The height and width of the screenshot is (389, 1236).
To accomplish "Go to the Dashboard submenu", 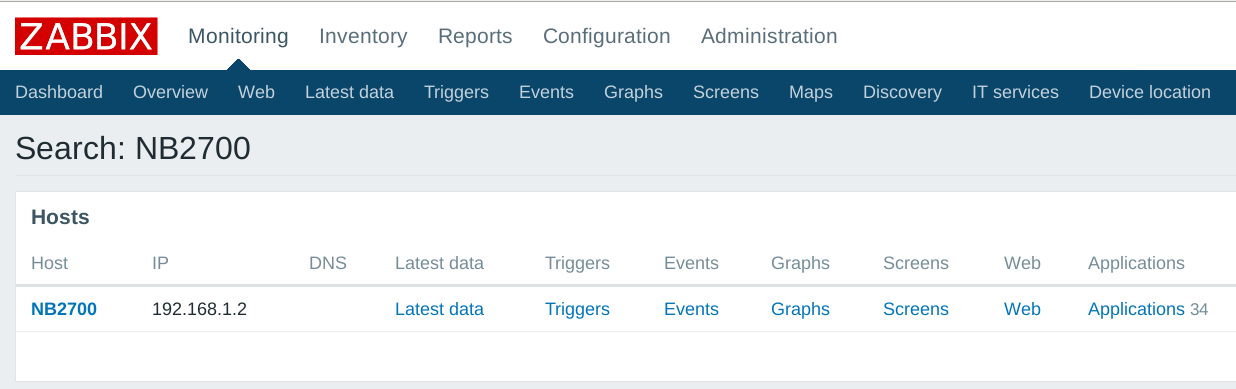I will click(x=59, y=92).
